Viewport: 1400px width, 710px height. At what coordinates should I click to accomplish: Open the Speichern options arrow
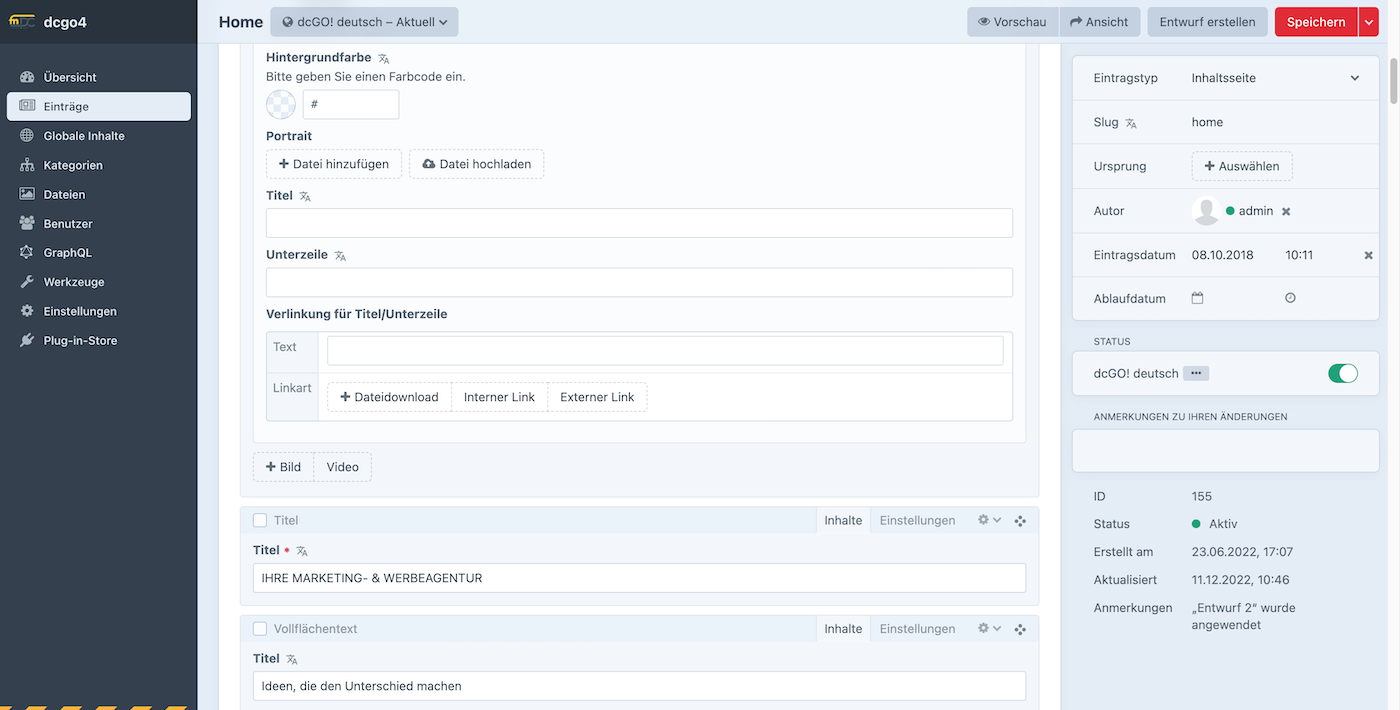click(x=1369, y=22)
